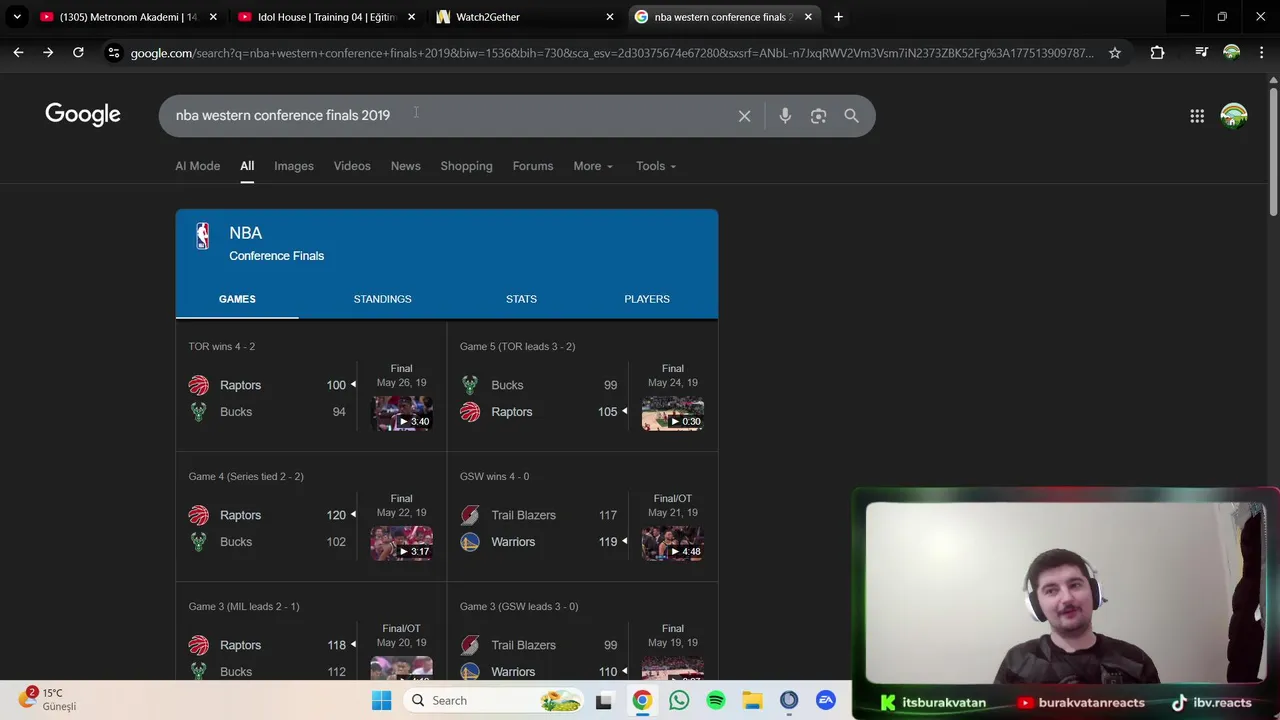Reload the Google search page
The image size is (1280, 720).
point(78,52)
